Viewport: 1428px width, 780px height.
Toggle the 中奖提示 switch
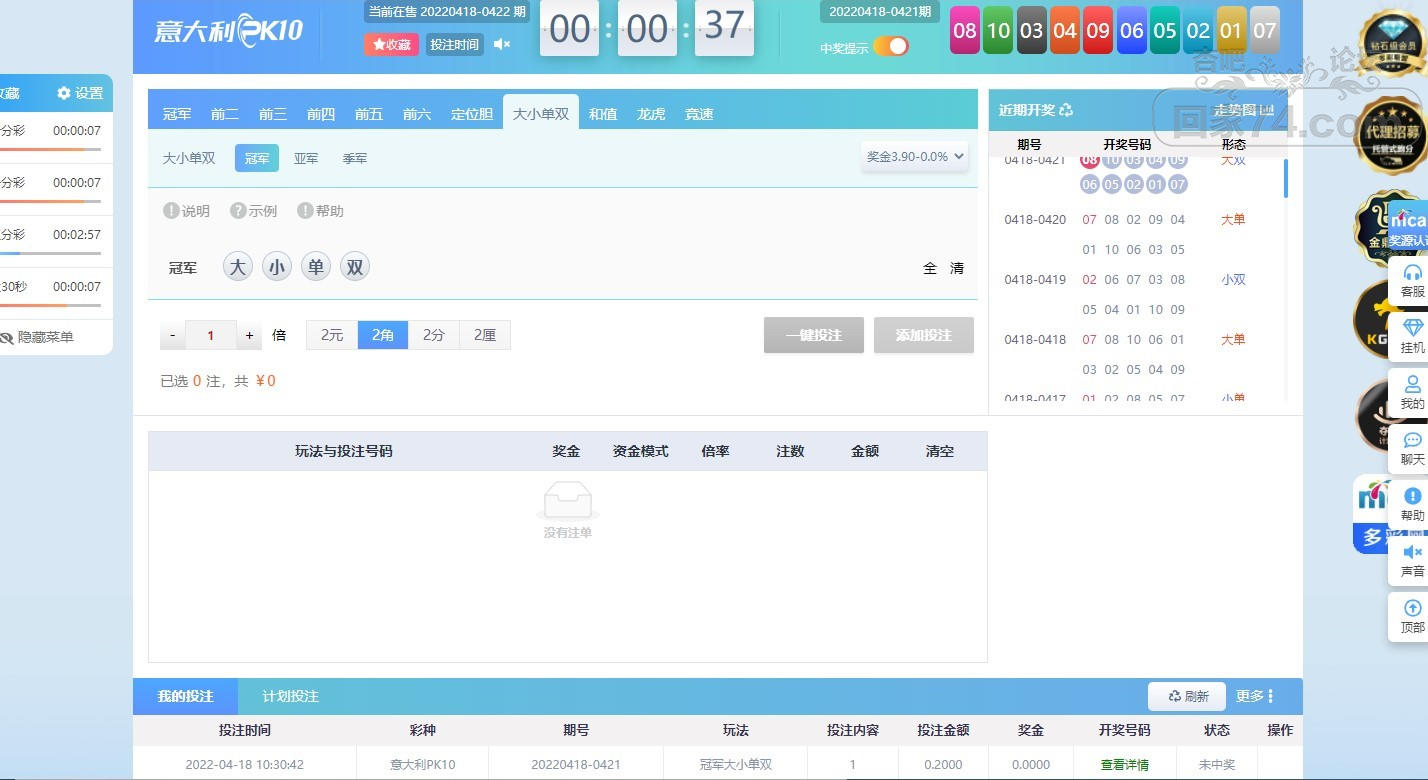[x=891, y=46]
